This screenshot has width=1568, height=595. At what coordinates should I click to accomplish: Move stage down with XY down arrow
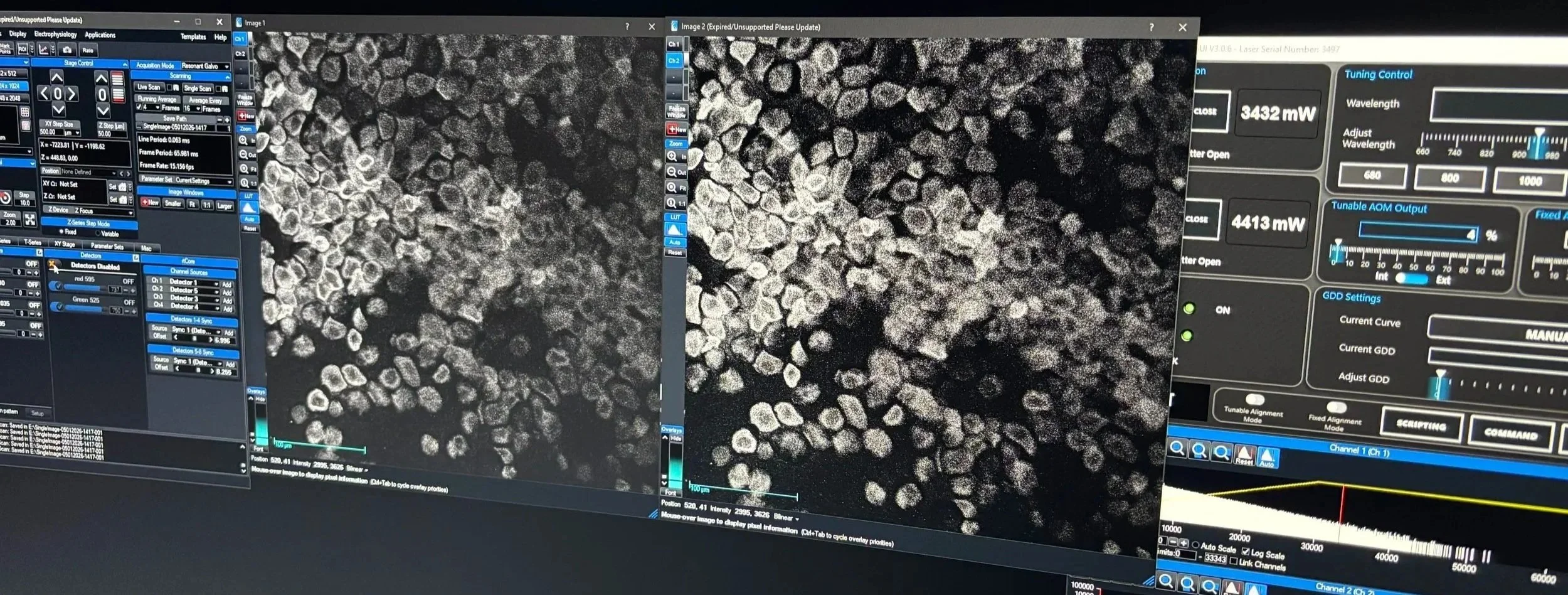click(x=58, y=109)
